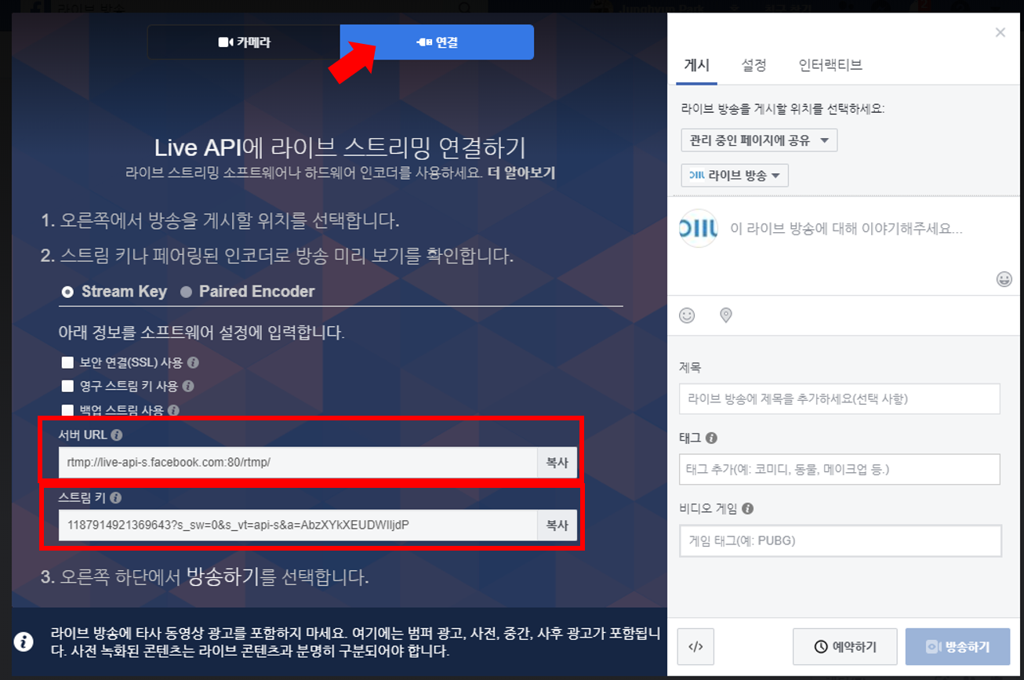Click info icon next to 스트림 키
Screen dimensions: 1024x680
(x=117, y=497)
